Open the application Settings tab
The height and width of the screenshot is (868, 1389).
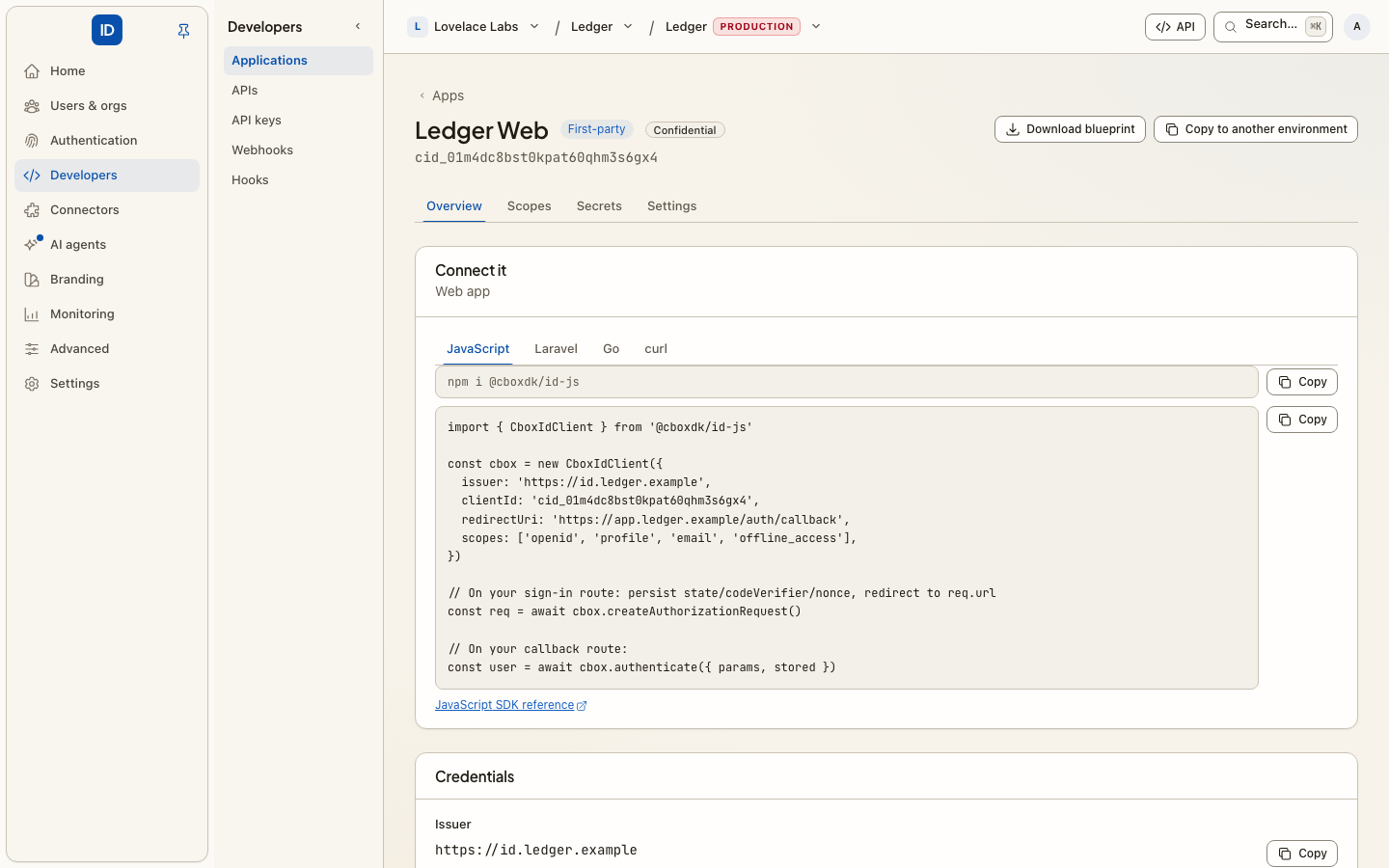point(672,206)
